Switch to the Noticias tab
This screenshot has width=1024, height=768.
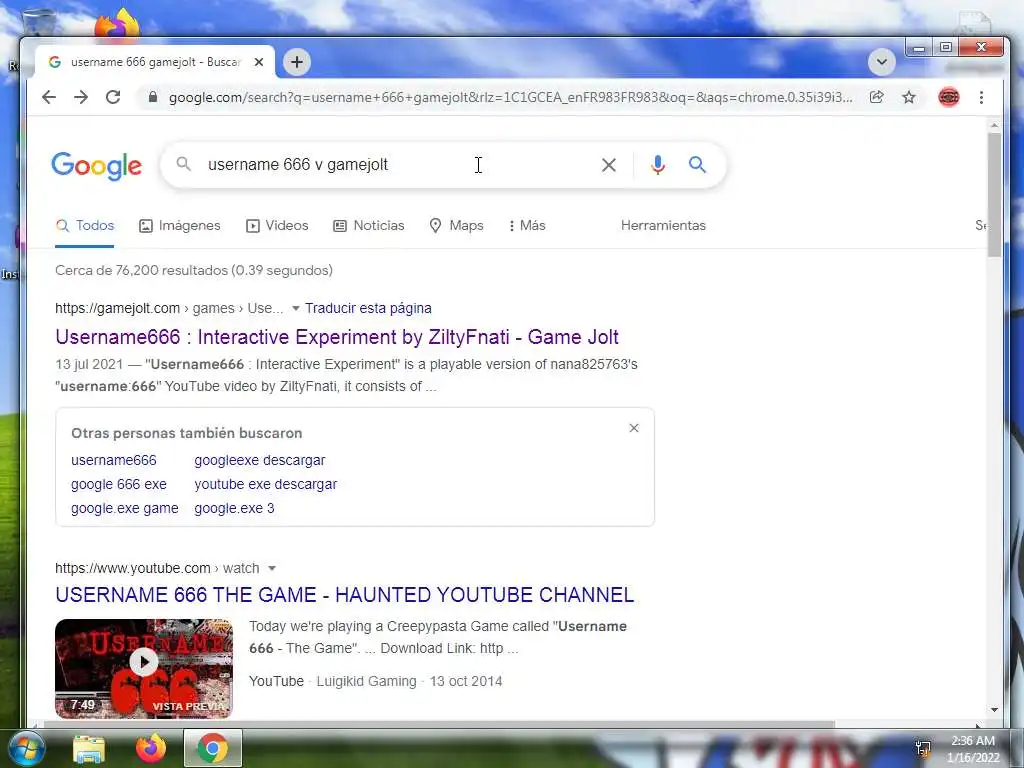coord(369,225)
